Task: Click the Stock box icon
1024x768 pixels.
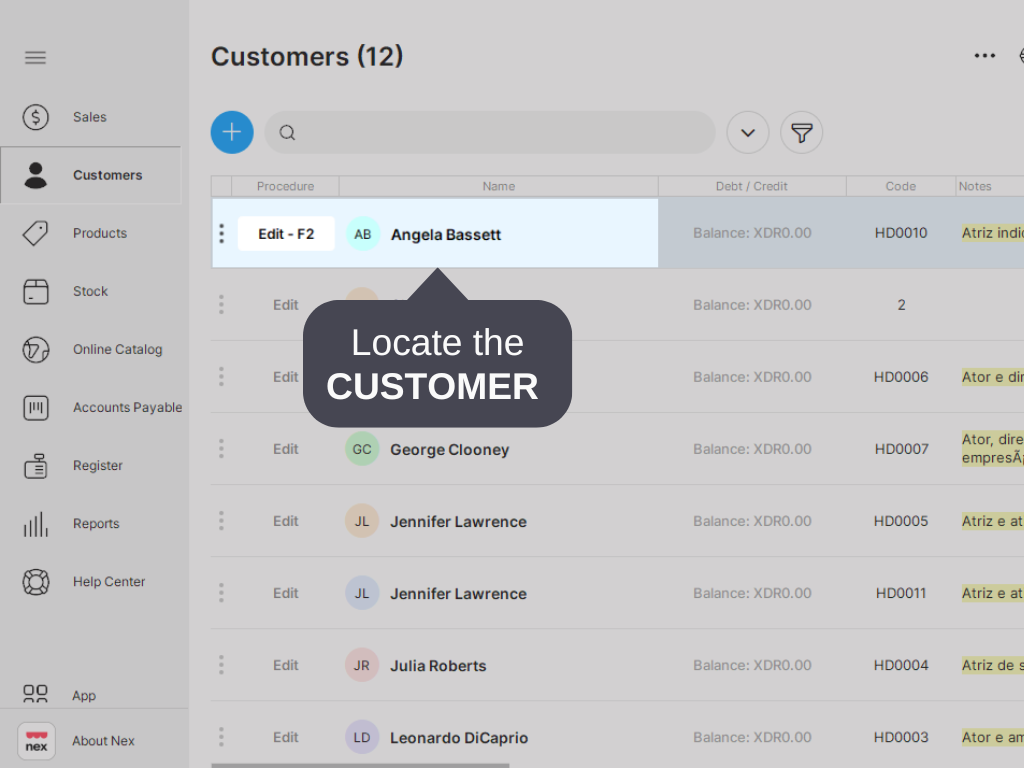Action: click(x=35, y=291)
